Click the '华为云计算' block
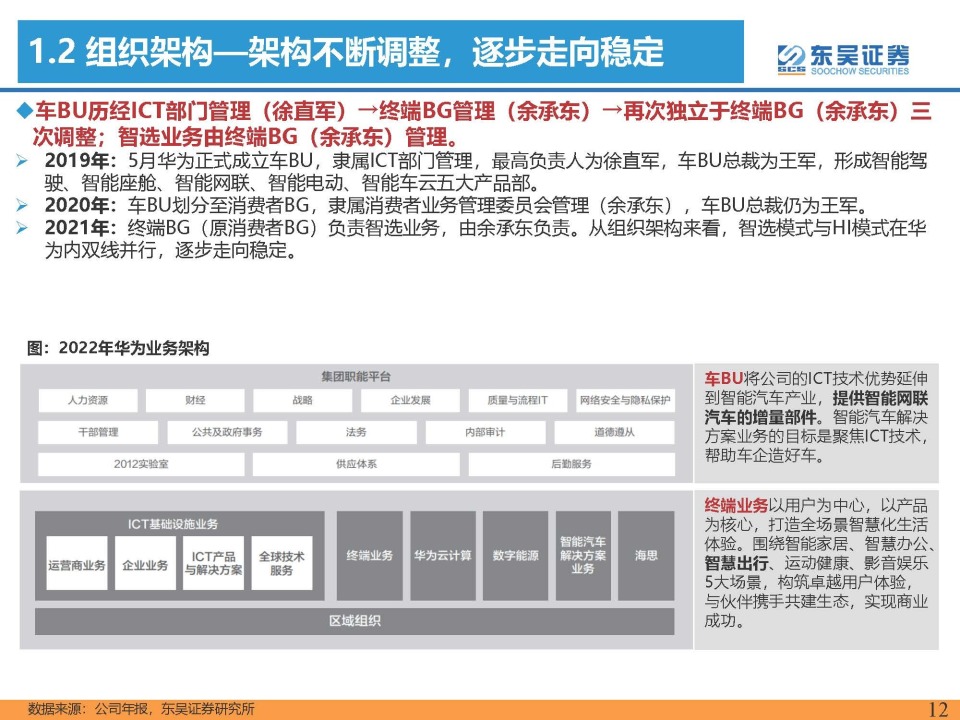The image size is (960, 720). point(443,556)
